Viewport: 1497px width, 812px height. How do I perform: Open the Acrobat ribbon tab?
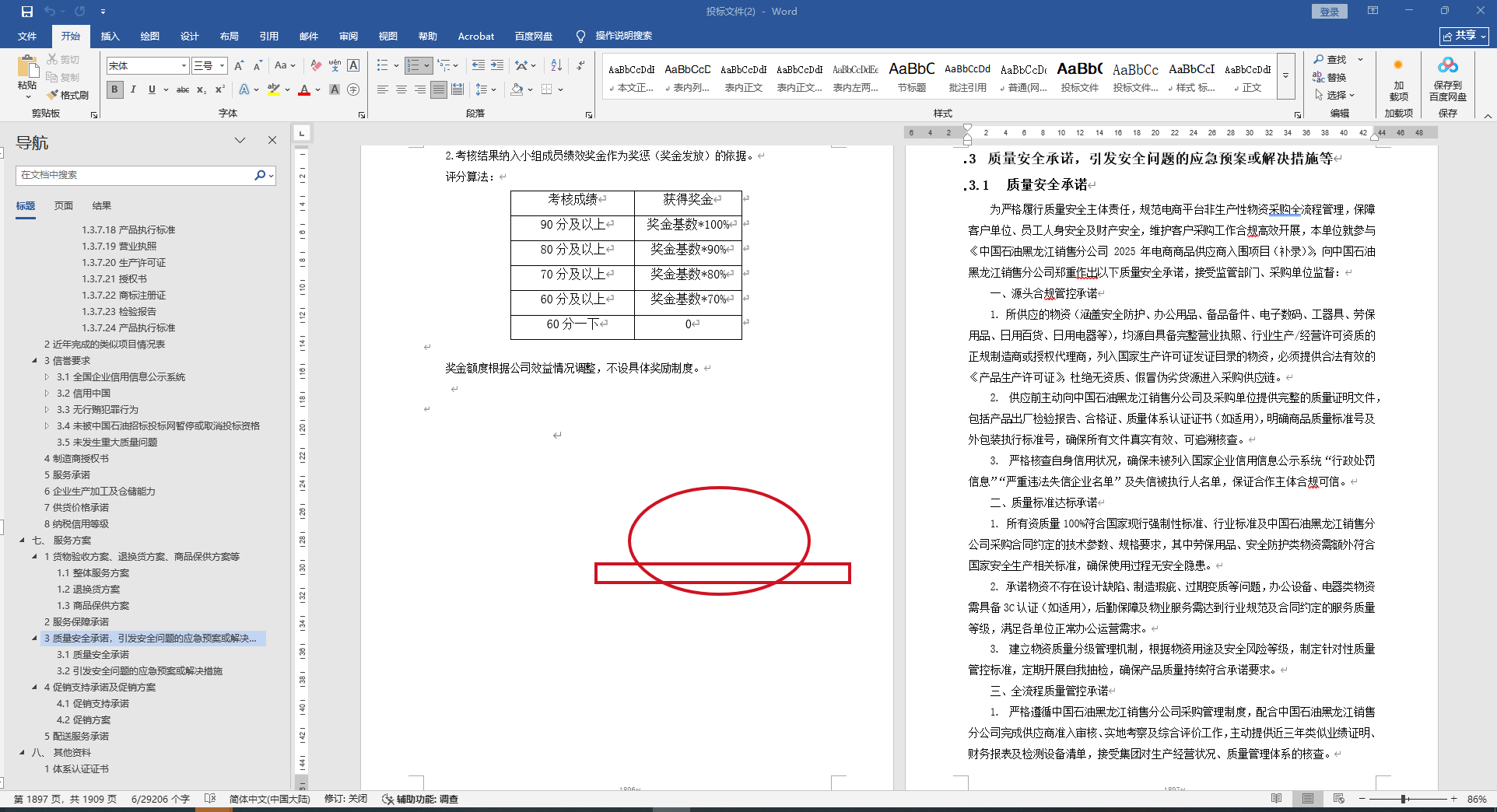click(476, 36)
